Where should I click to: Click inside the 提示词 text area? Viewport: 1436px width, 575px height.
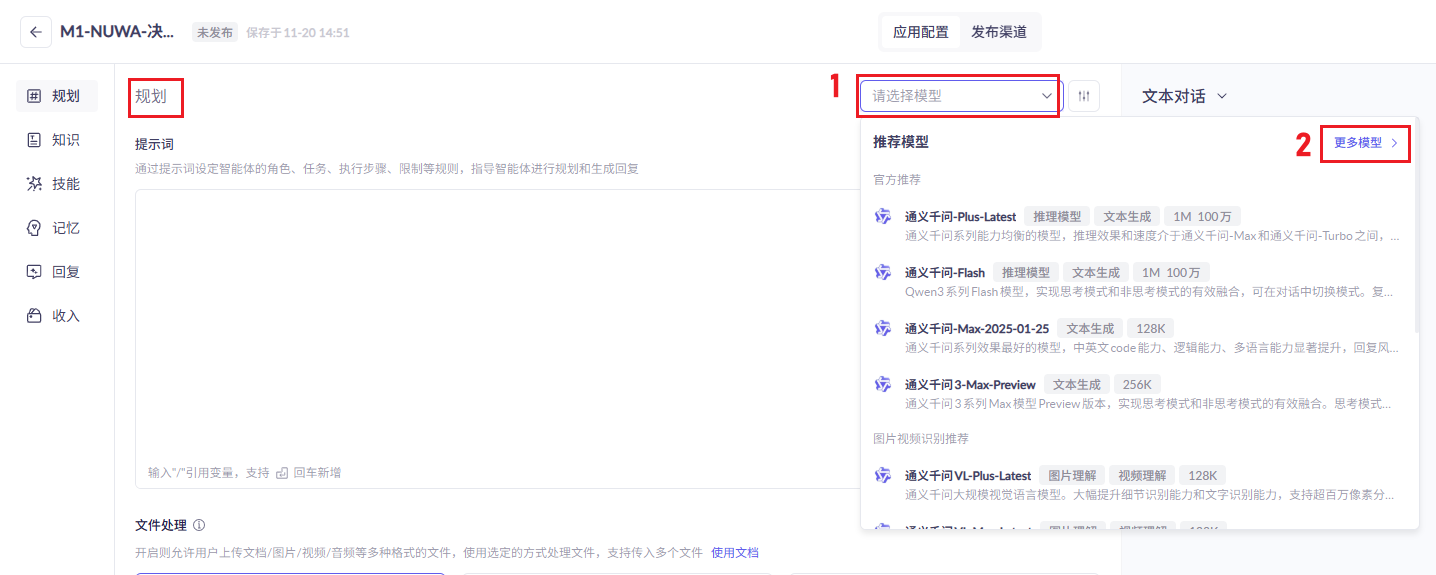(490, 320)
